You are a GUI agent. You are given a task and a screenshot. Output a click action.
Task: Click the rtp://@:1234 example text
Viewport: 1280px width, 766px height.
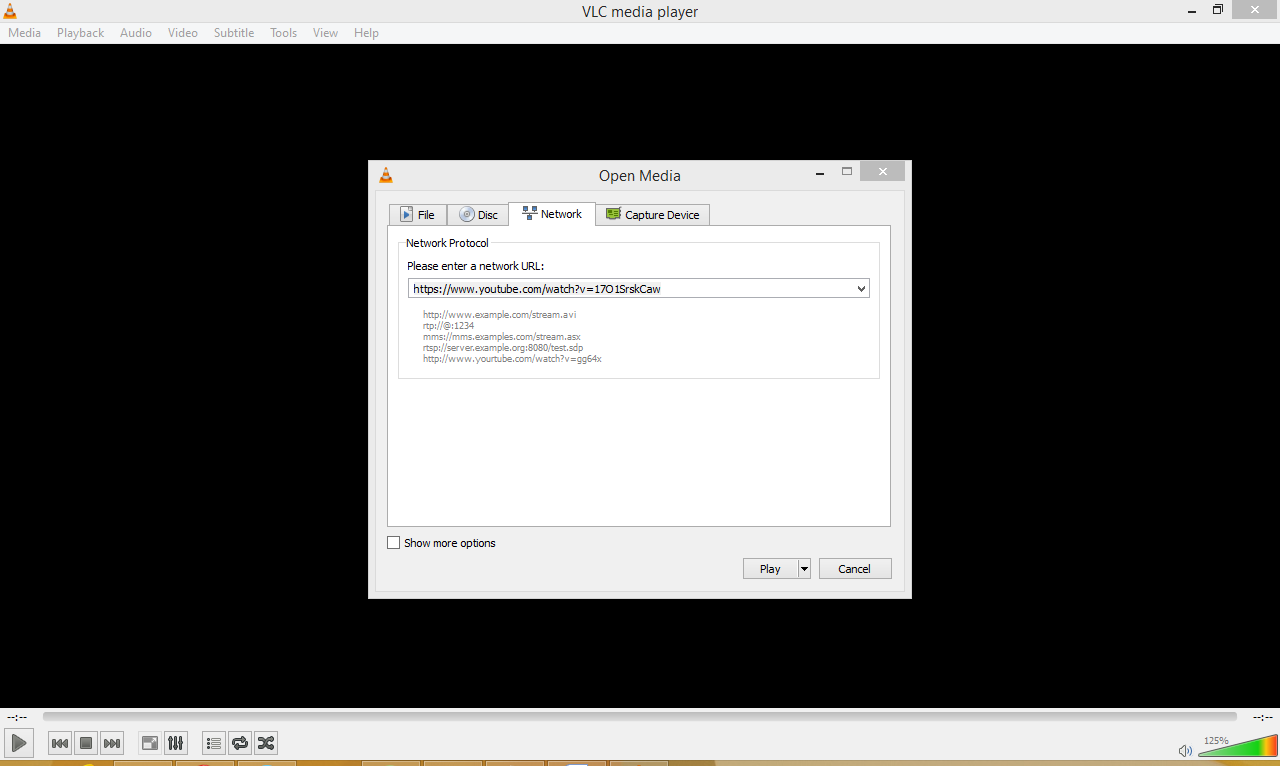449,325
